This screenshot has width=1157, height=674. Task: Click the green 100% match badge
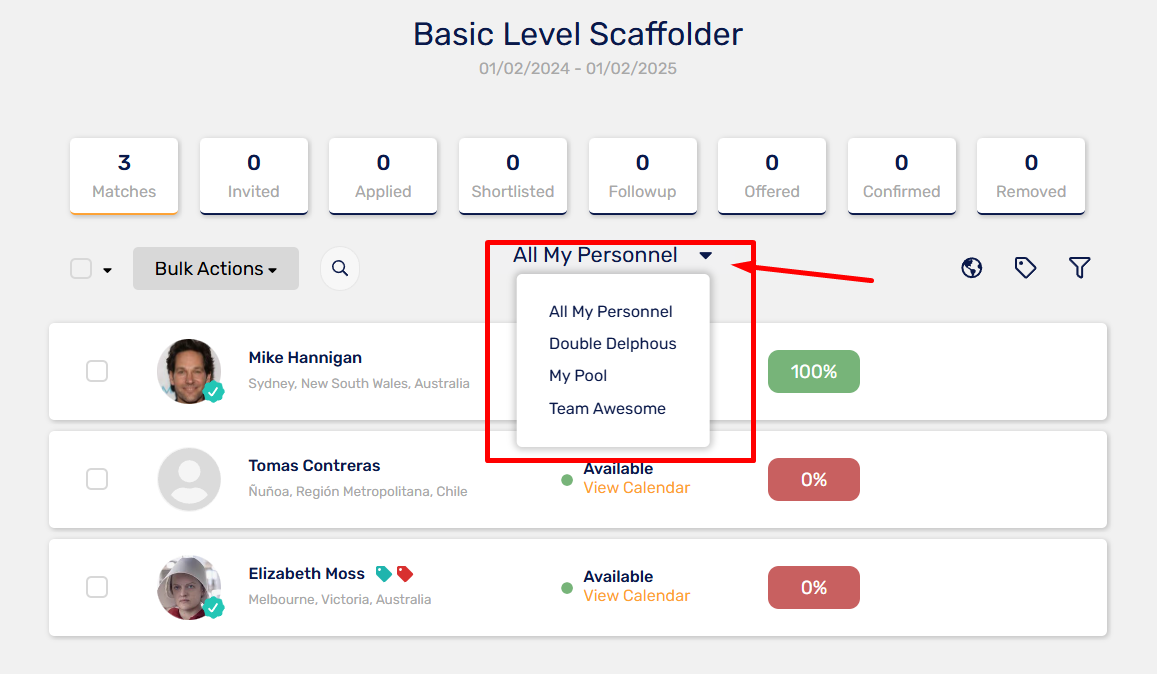pos(814,371)
